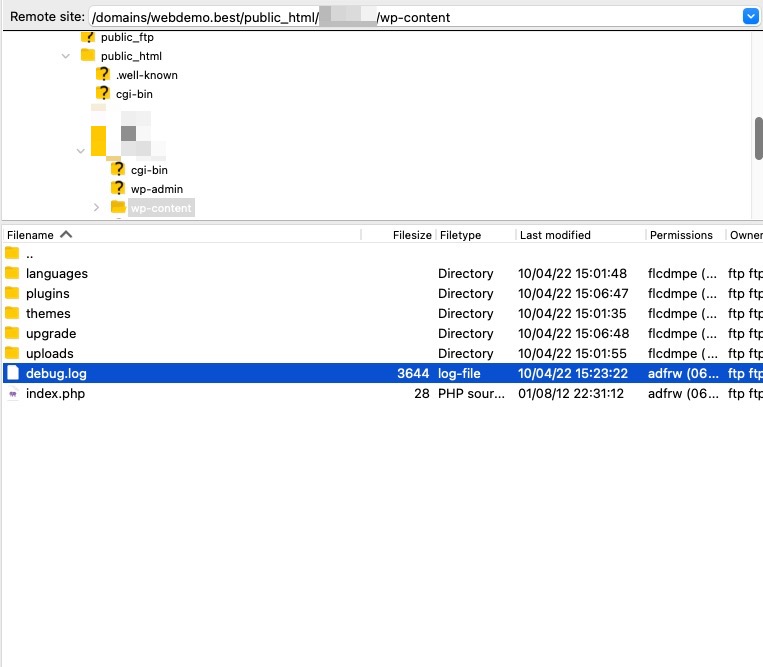Image resolution: width=763 pixels, height=667 pixels.
Task: Click the debug.log file icon
Action: coord(13,373)
